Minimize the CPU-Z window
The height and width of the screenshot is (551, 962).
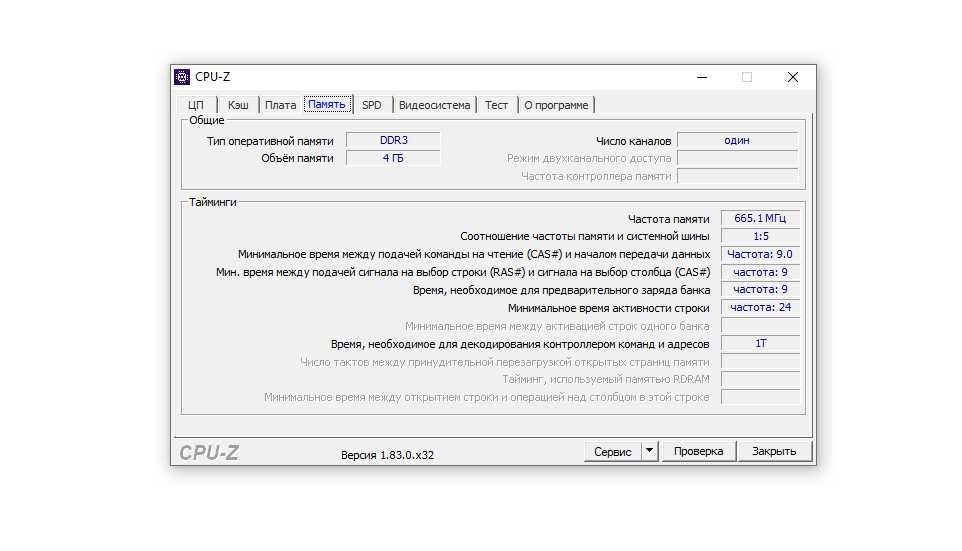click(702, 77)
